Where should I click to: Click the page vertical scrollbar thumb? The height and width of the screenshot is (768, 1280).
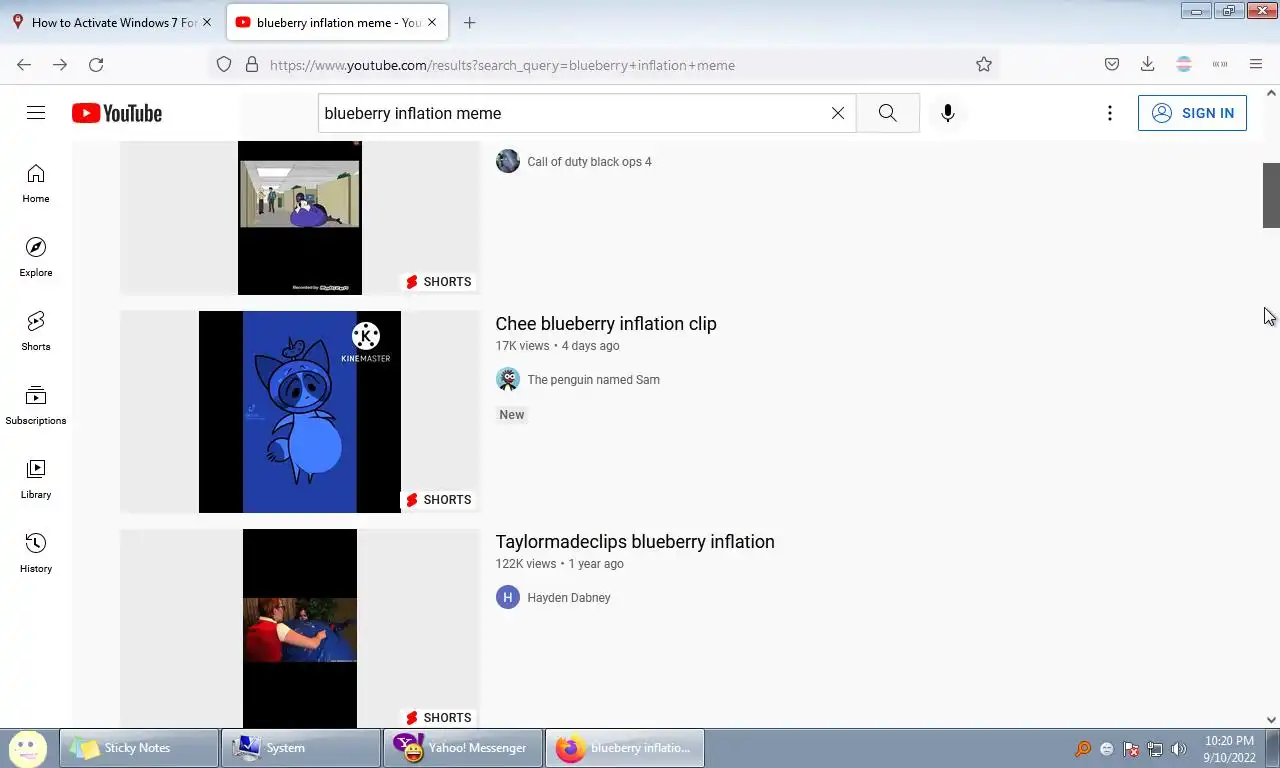pos(1271,195)
